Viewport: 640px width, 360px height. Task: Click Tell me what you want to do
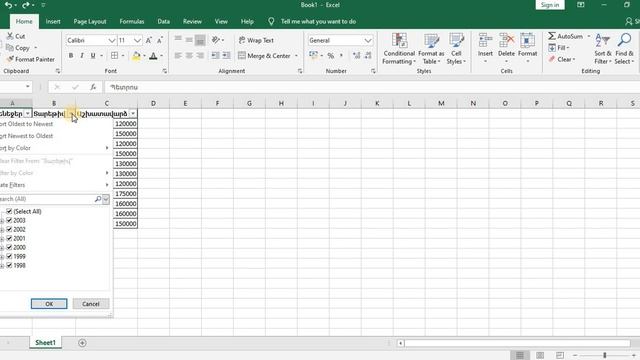pos(318,21)
